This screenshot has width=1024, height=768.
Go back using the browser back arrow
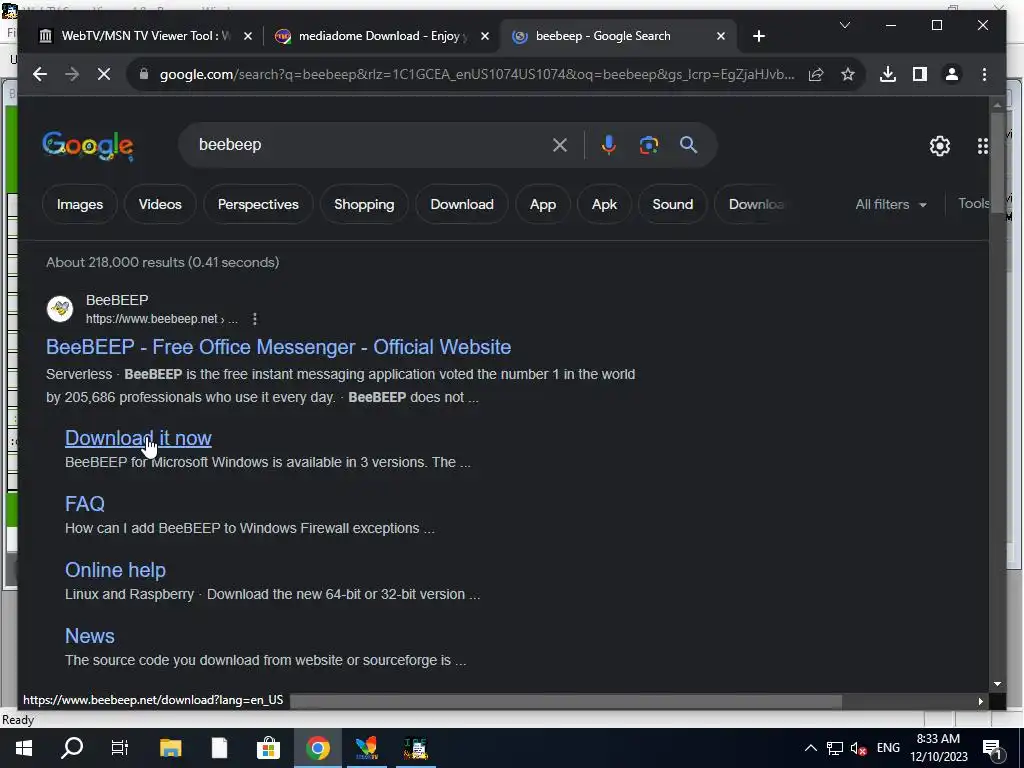40,74
